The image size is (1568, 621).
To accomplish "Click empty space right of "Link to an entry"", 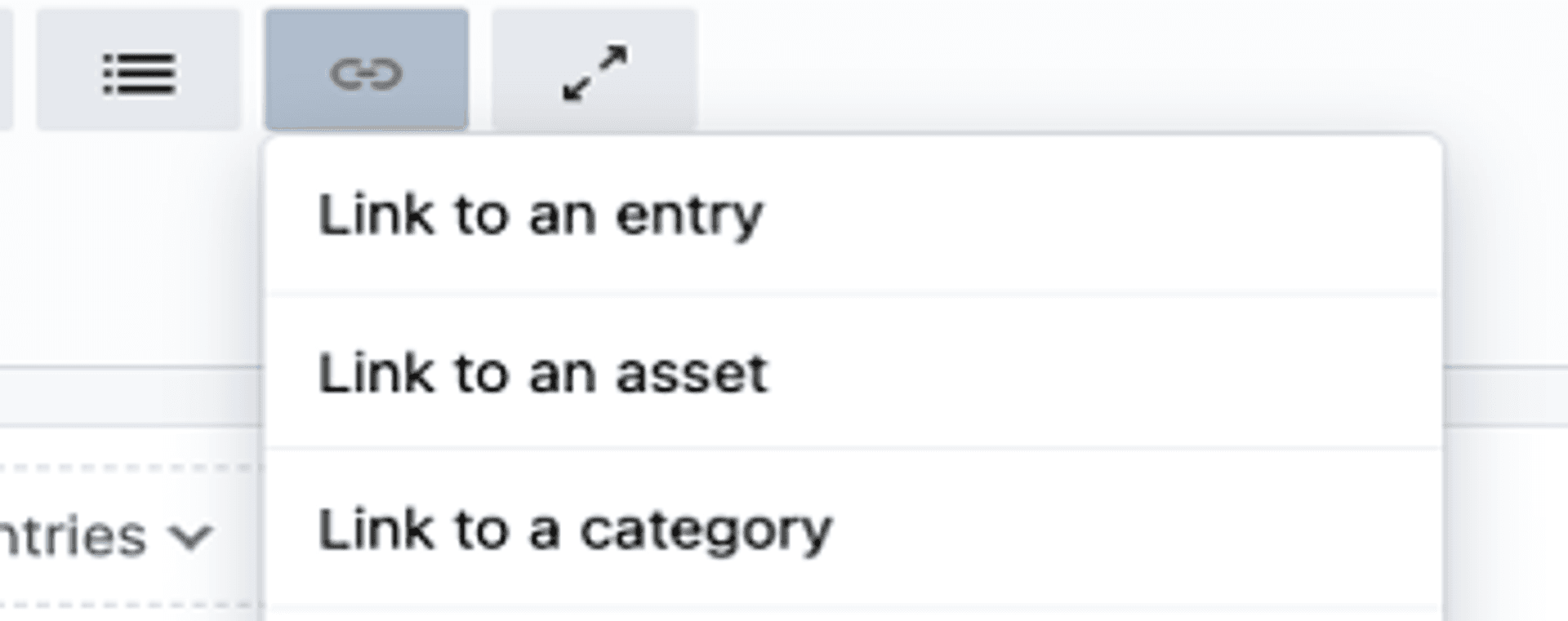I will click(x=1102, y=215).
